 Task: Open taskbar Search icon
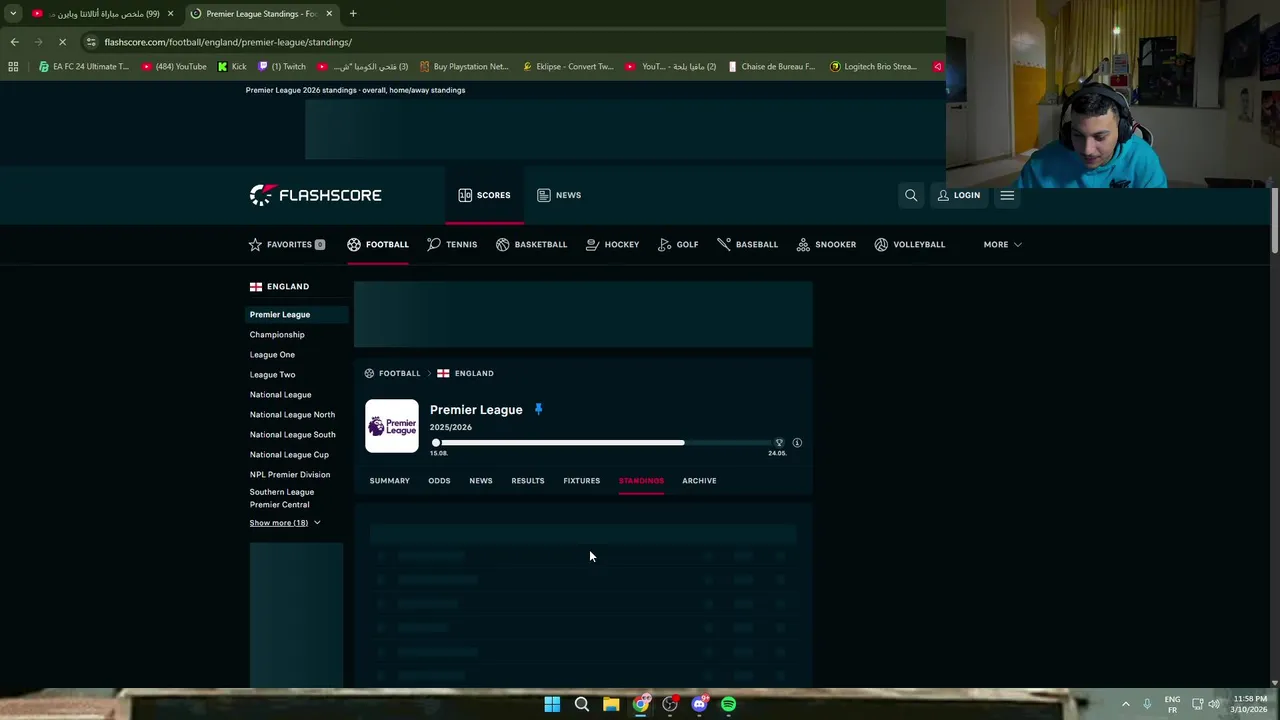581,704
